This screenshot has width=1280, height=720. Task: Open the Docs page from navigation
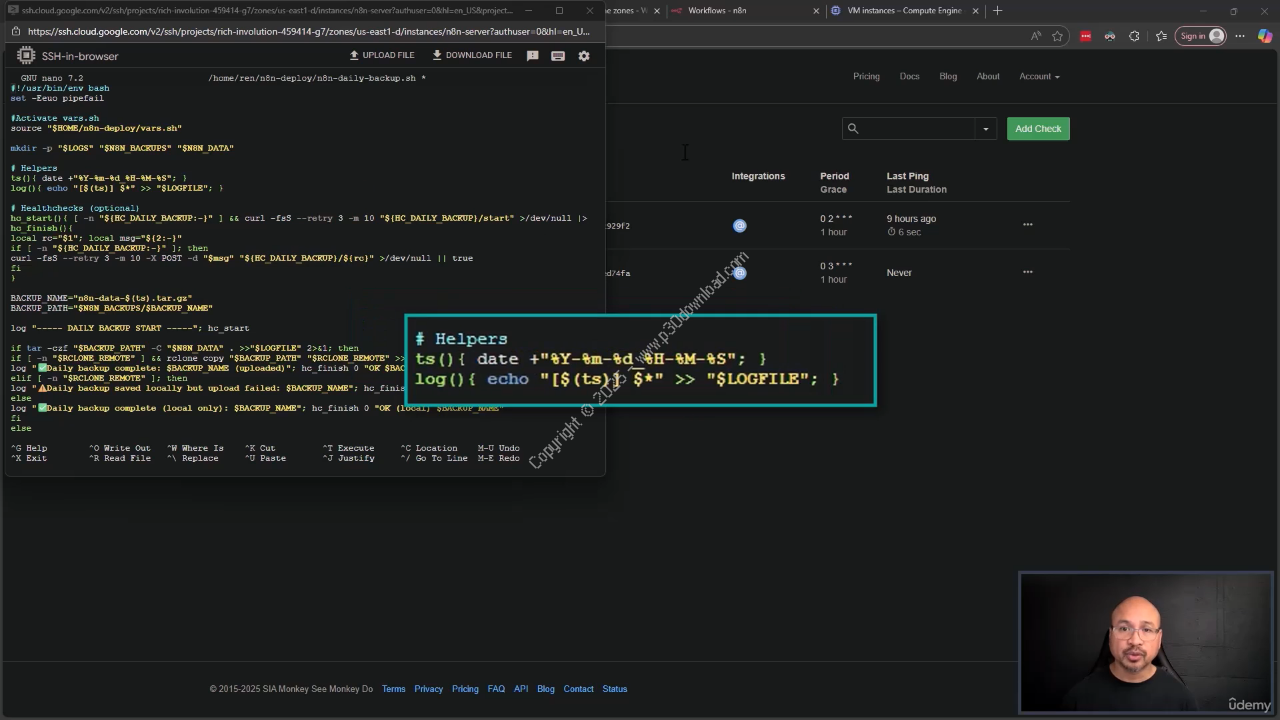[909, 76]
